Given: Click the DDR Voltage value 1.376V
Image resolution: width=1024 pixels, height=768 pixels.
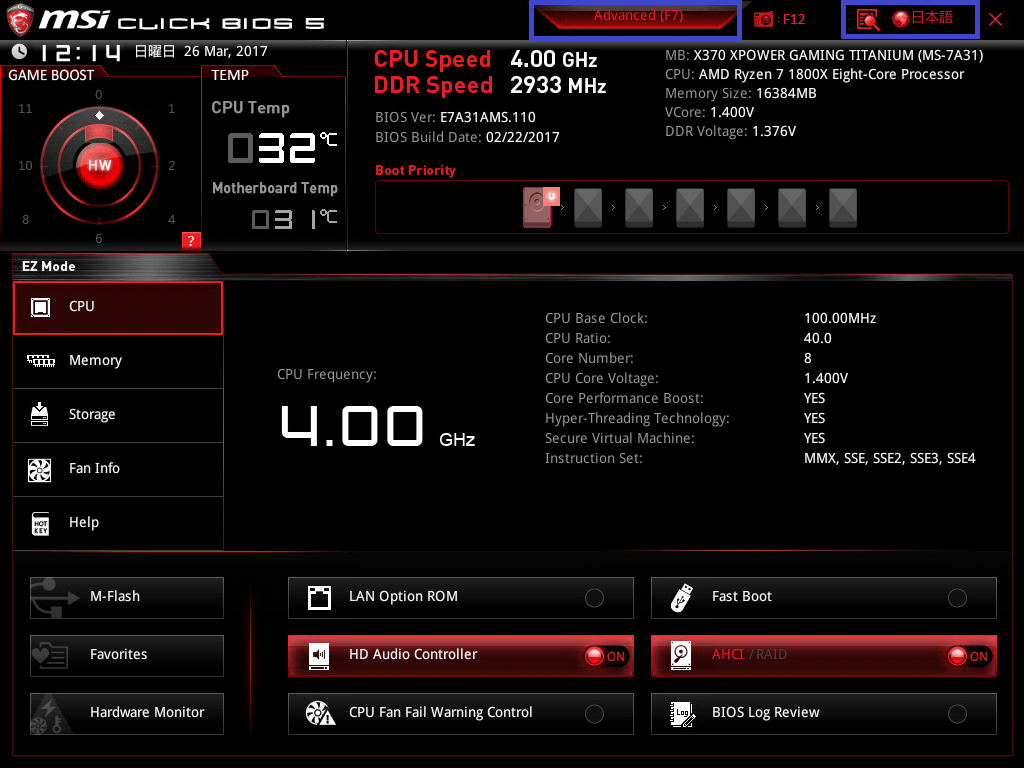Looking at the screenshot, I should click(x=774, y=131).
